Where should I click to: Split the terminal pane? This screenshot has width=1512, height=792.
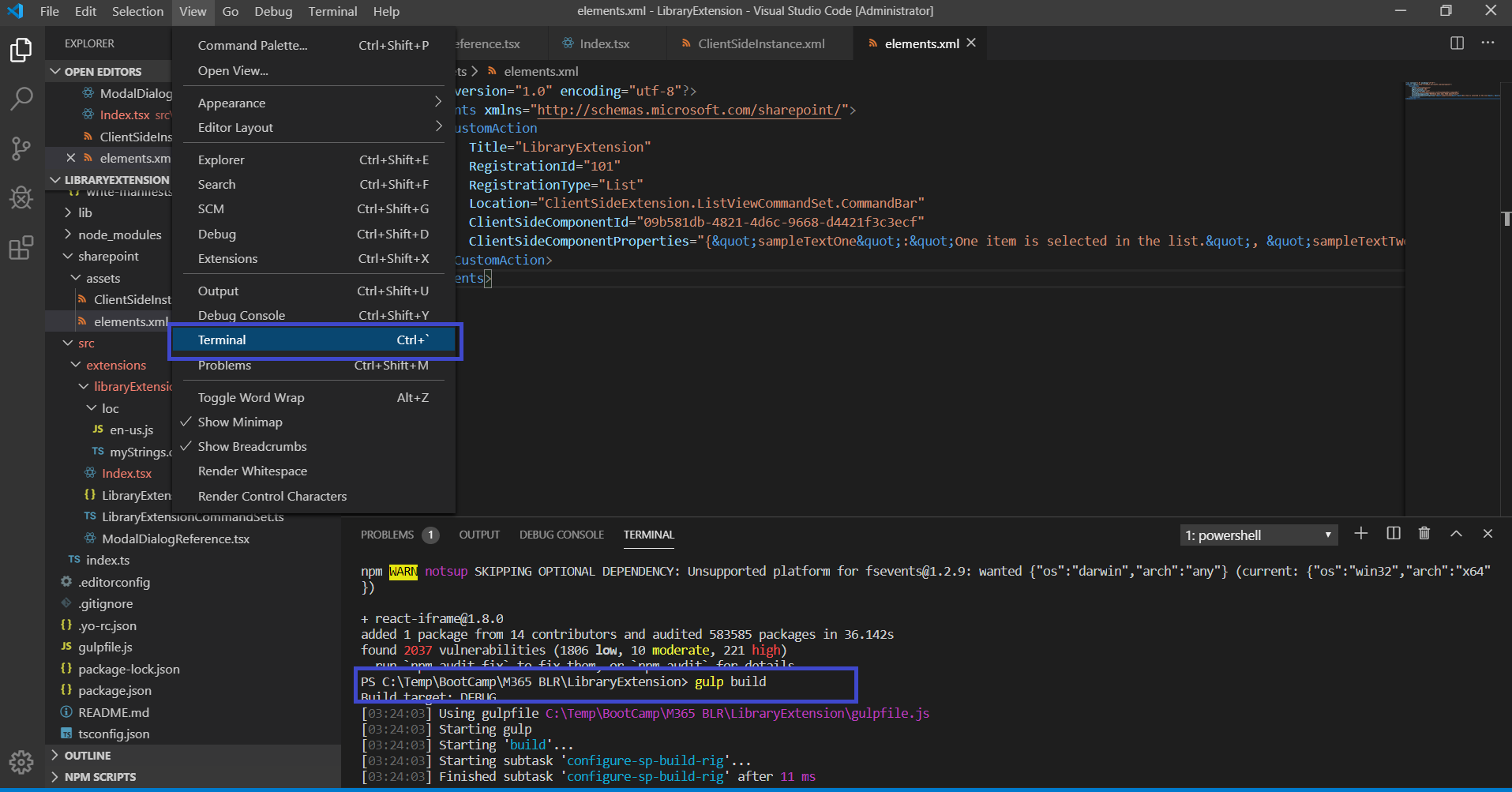coord(1394,534)
